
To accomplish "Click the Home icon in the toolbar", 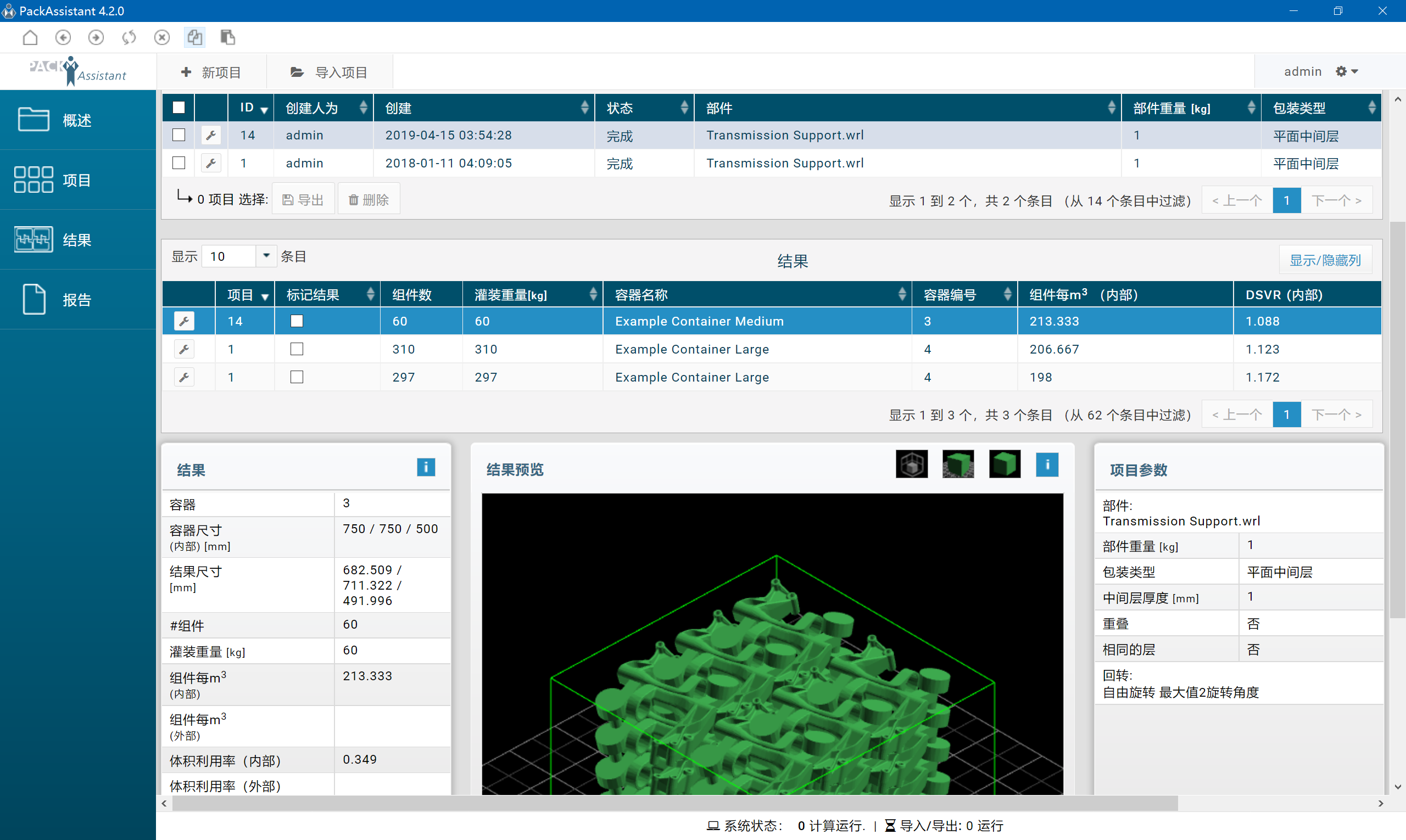I will tap(30, 37).
